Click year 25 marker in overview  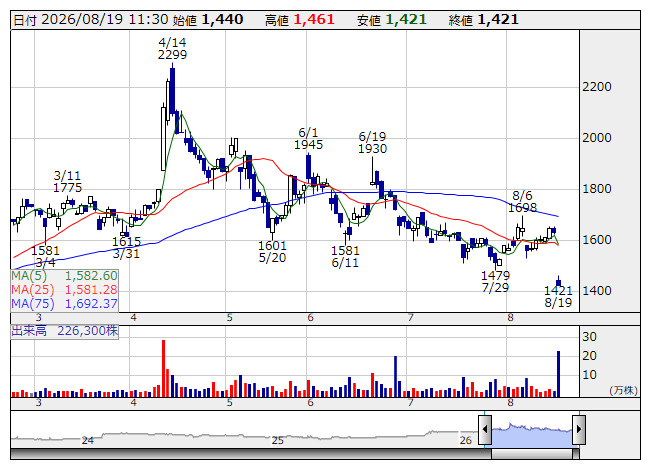point(277,440)
